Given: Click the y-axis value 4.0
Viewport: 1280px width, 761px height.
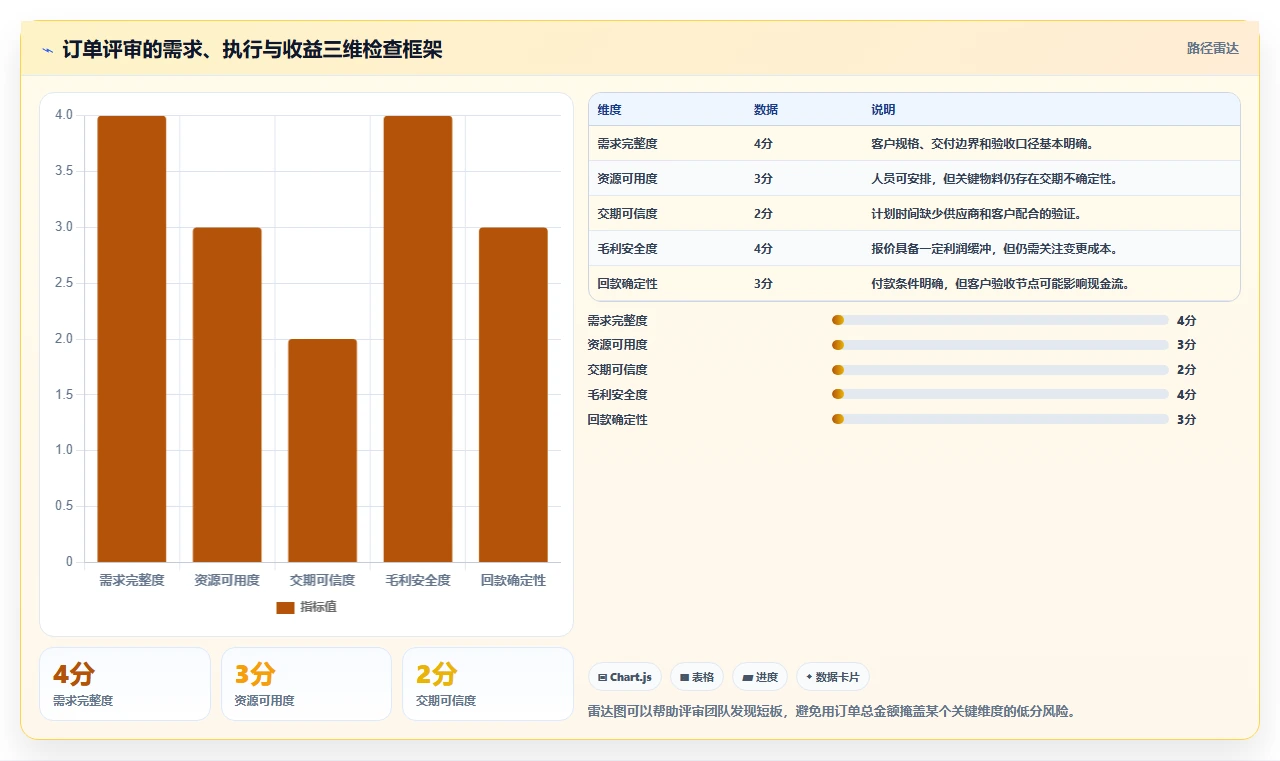Looking at the screenshot, I should (64, 115).
